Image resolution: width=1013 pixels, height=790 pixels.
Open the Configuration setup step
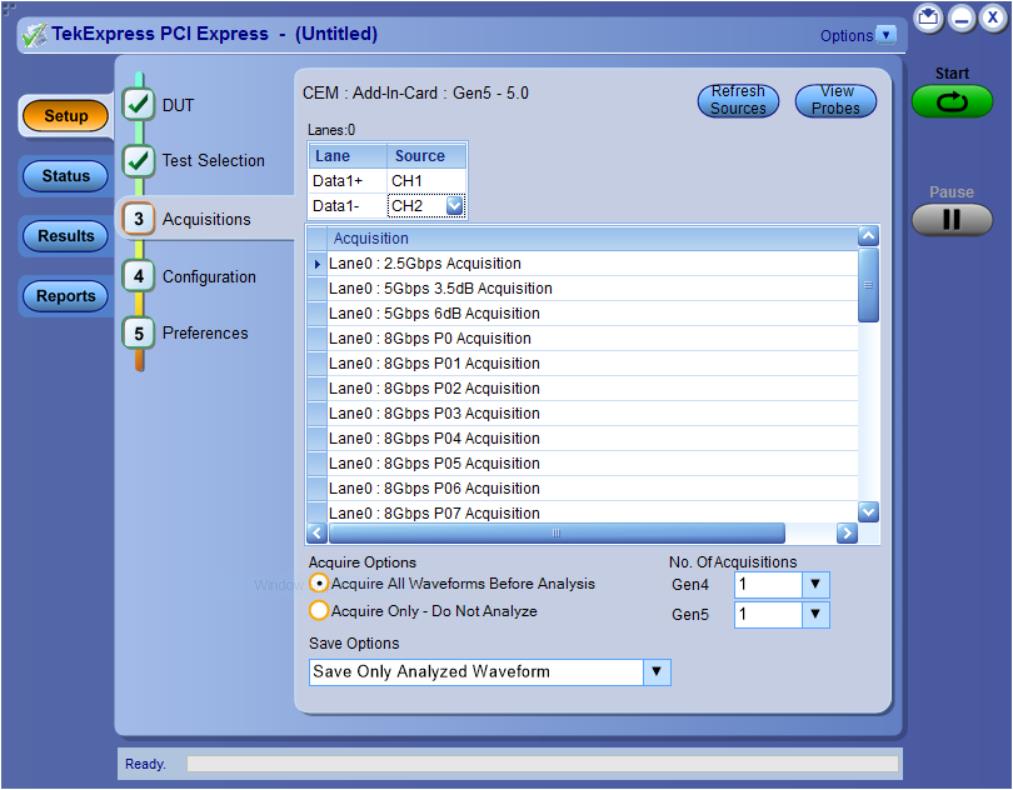point(209,276)
